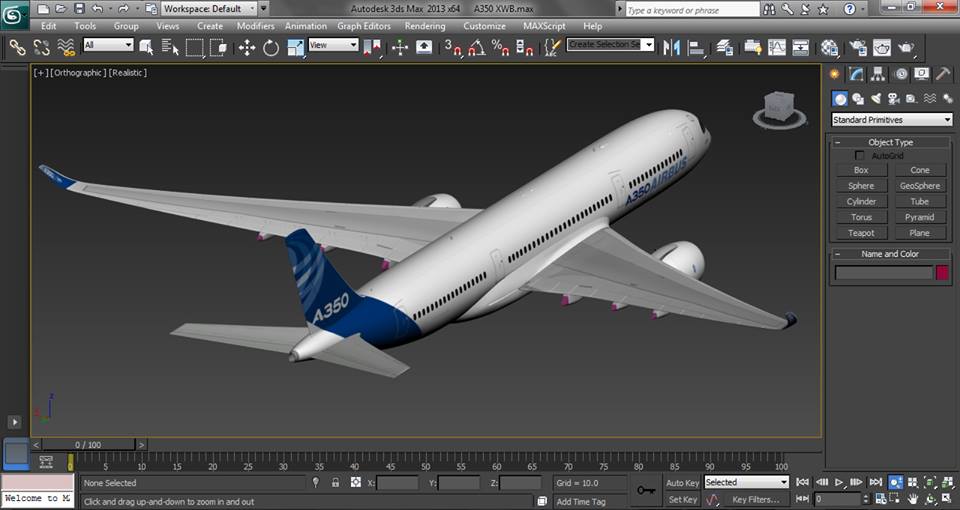Click the Window/Crossing selection toggle

tap(218, 47)
